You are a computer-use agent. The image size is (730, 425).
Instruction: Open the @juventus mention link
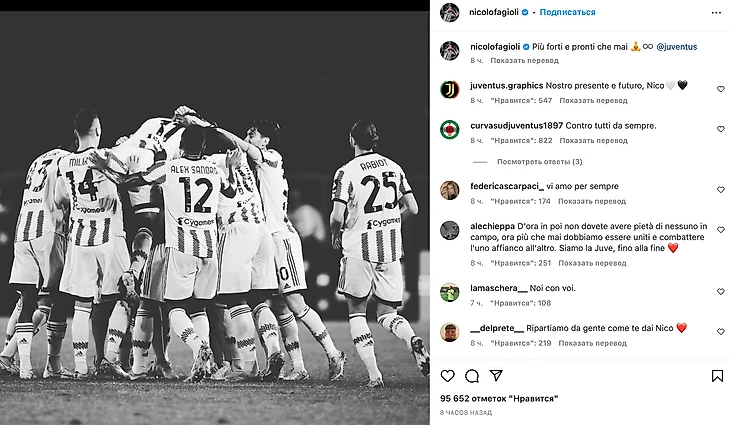[x=676, y=47]
